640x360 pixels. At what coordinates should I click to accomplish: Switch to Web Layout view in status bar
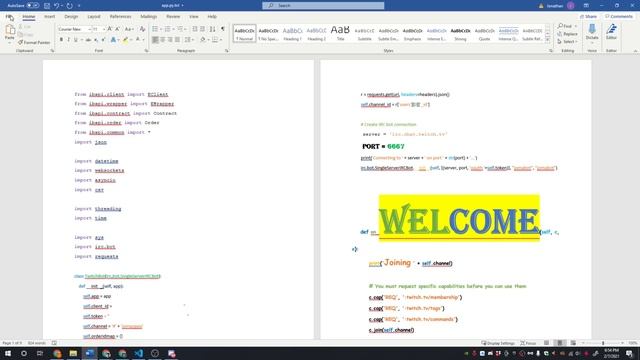[x=573, y=343]
